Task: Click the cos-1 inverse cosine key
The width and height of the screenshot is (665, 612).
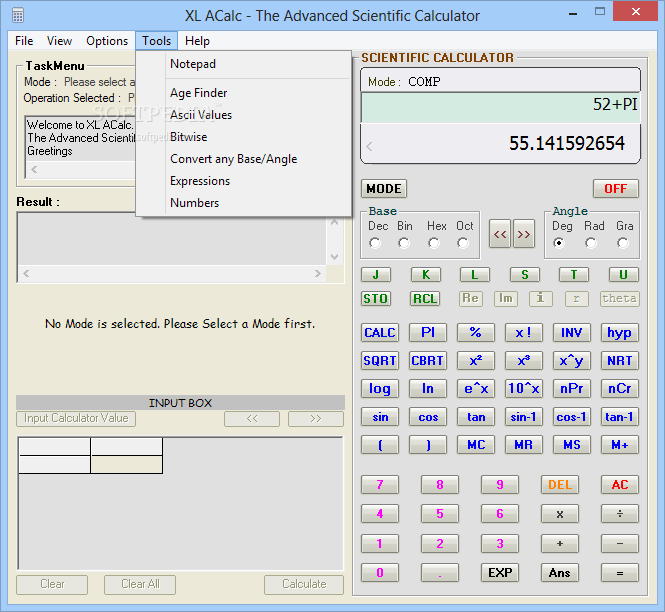Action: (x=572, y=417)
